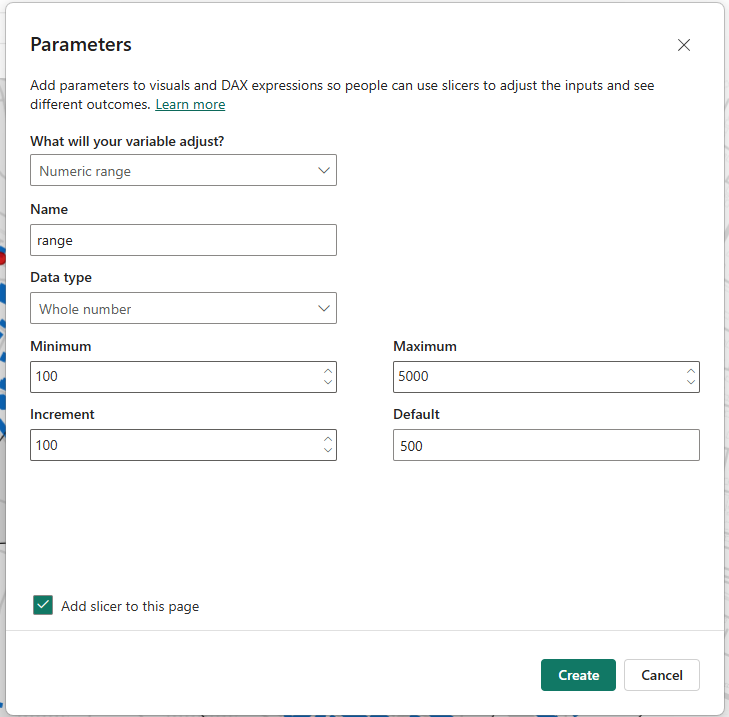Increase the Minimum value with up arrow
729x717 pixels.
[328, 372]
